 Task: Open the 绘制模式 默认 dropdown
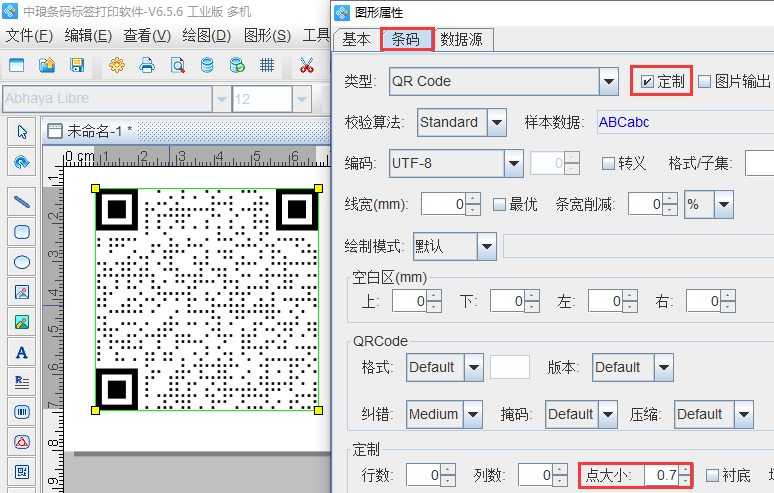487,246
